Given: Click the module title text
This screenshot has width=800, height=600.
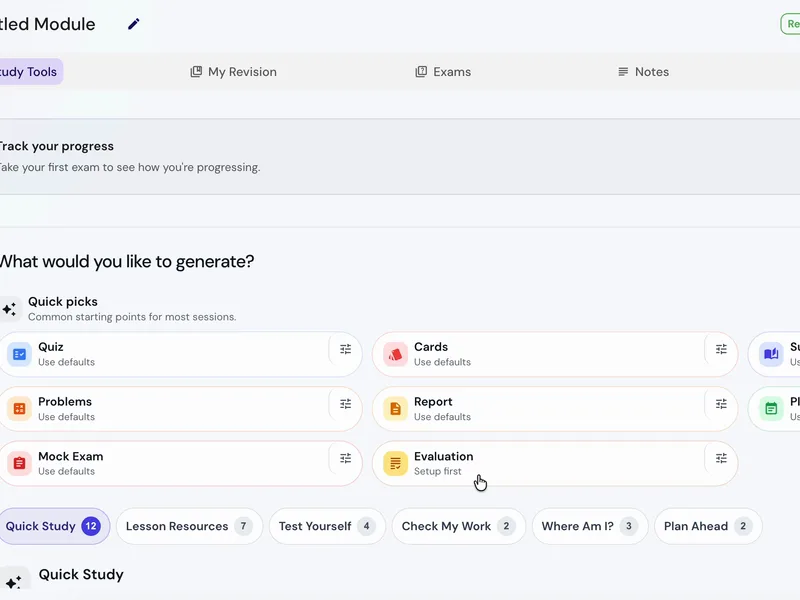Looking at the screenshot, I should click(47, 24).
